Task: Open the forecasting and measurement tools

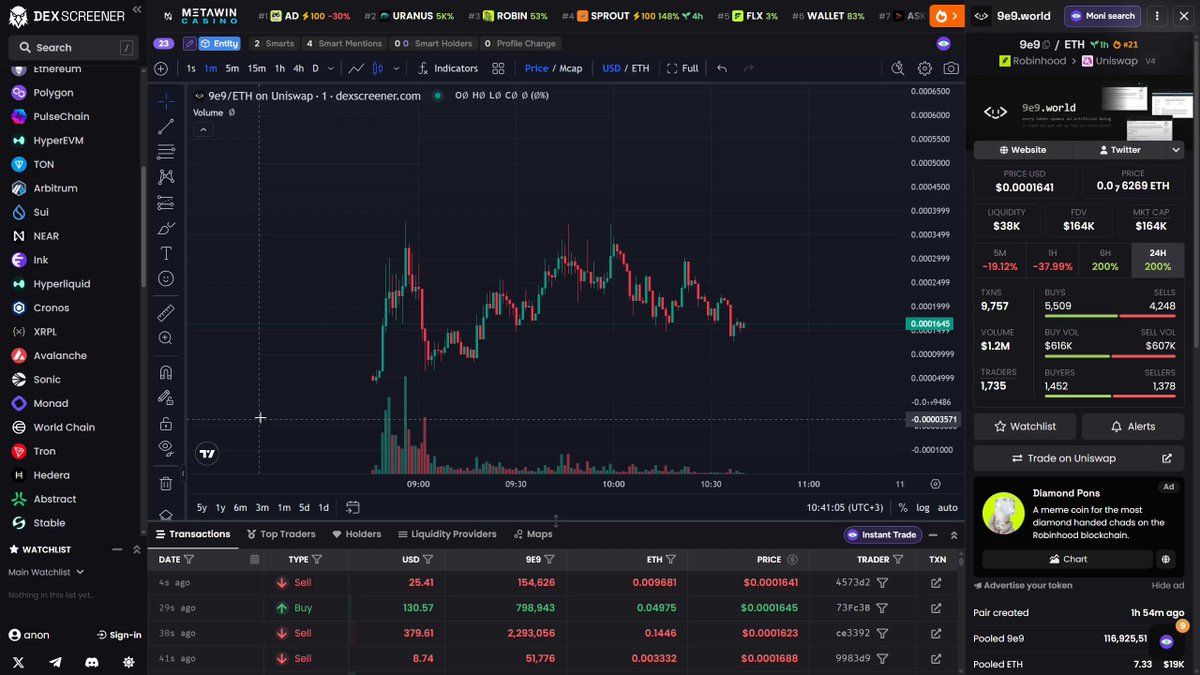Action: pos(166,203)
